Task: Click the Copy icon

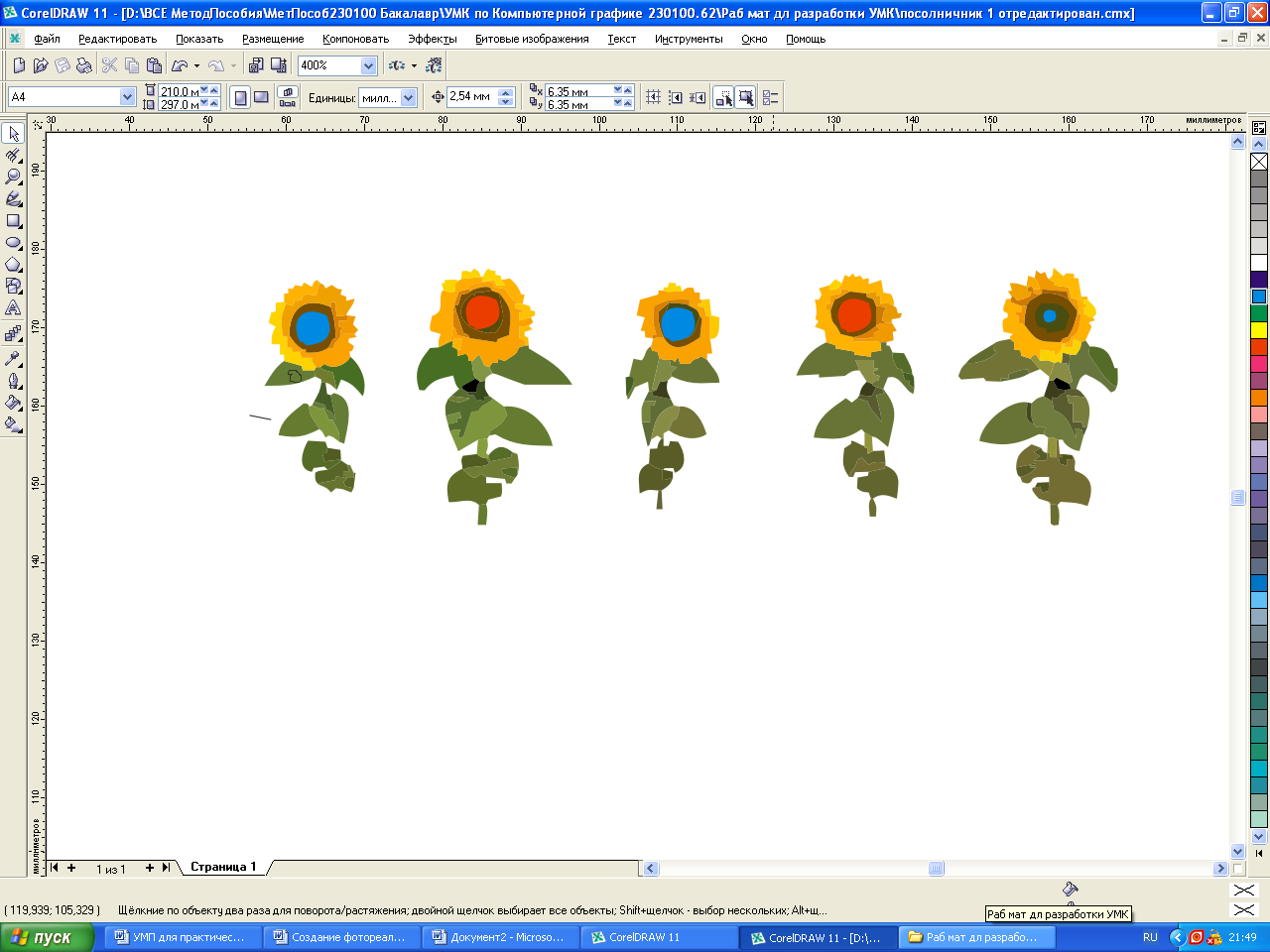Action: (x=132, y=65)
